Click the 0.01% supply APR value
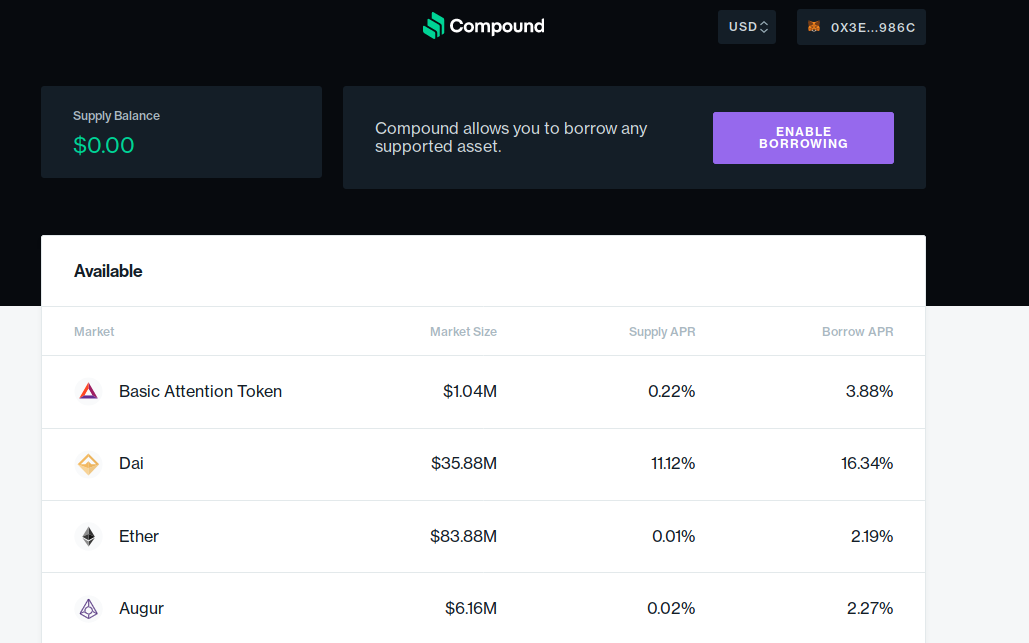This screenshot has width=1029, height=643. click(673, 536)
